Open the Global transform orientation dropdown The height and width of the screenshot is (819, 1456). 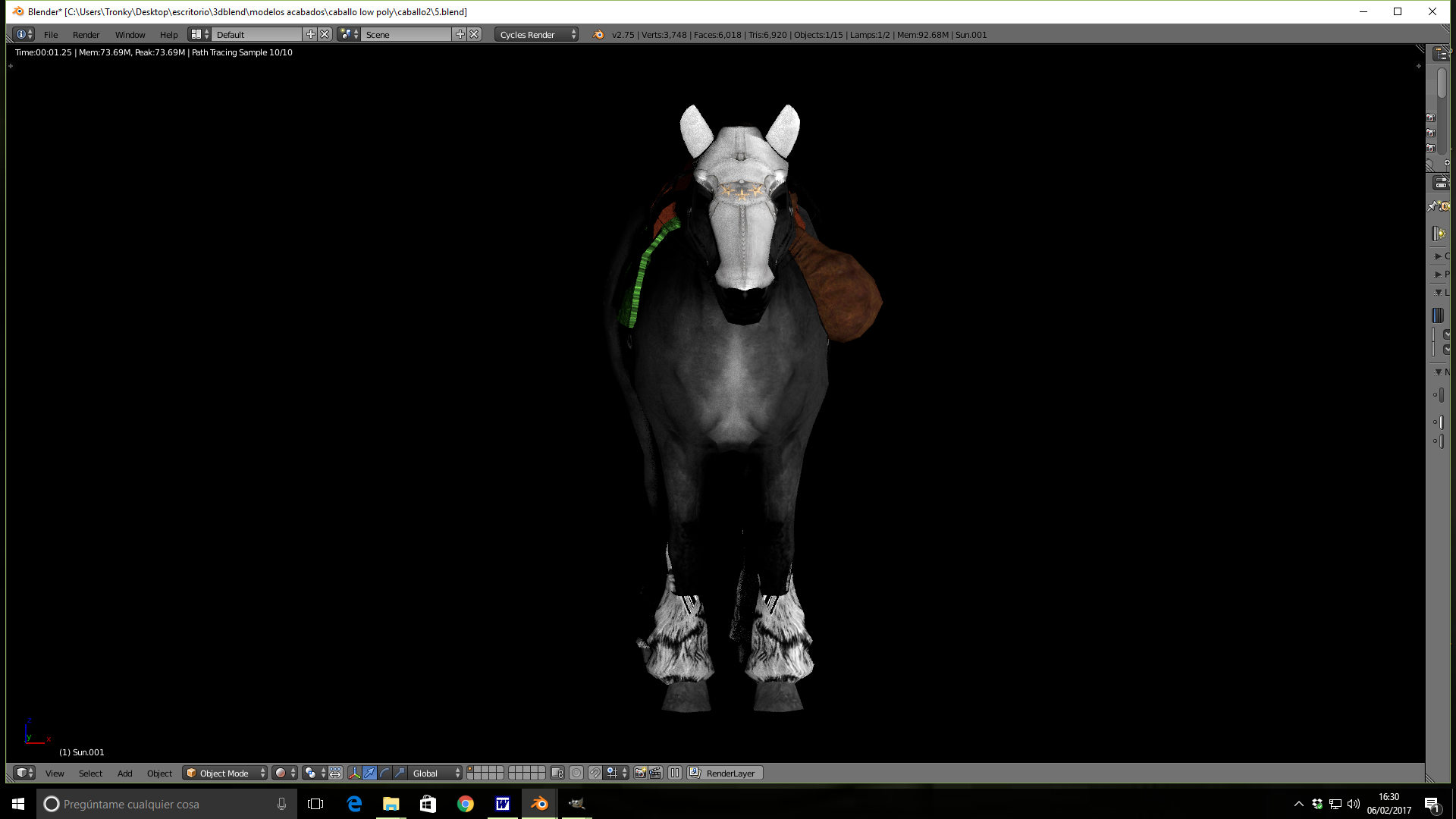[435, 773]
